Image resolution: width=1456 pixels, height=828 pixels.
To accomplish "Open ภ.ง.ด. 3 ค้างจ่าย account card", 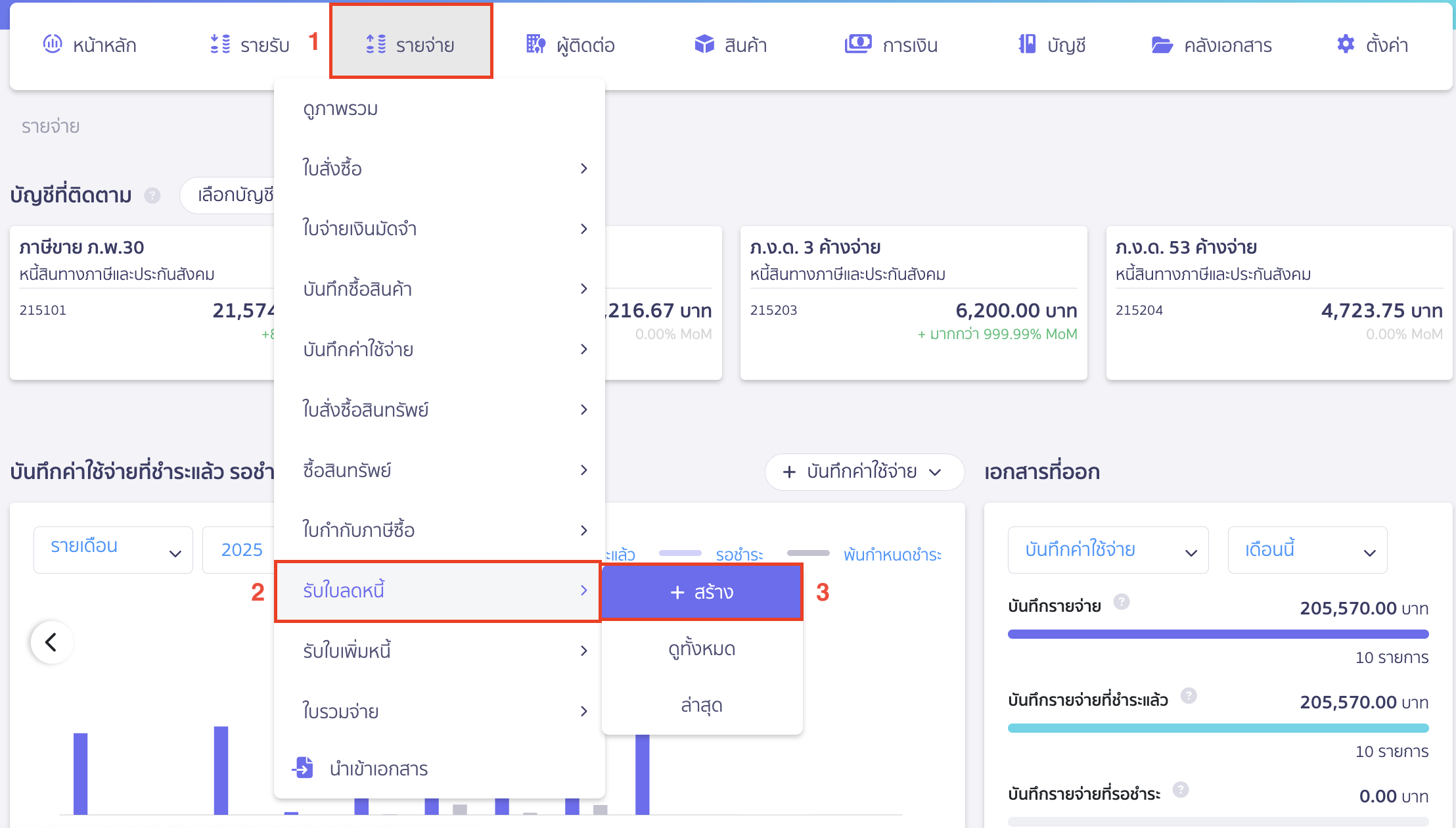I will point(913,303).
